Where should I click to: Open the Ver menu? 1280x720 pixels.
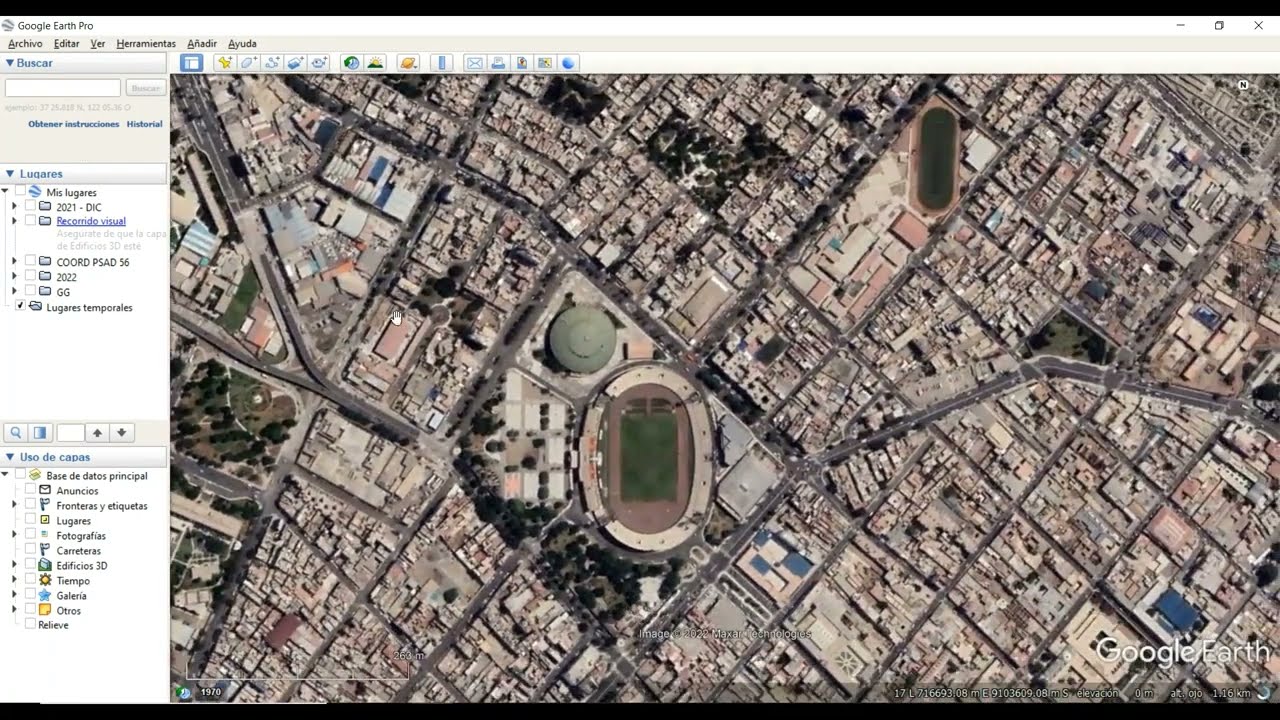click(x=98, y=44)
